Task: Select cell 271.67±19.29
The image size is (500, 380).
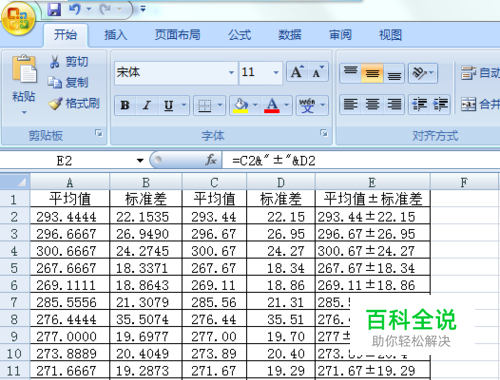Action: coord(373,371)
